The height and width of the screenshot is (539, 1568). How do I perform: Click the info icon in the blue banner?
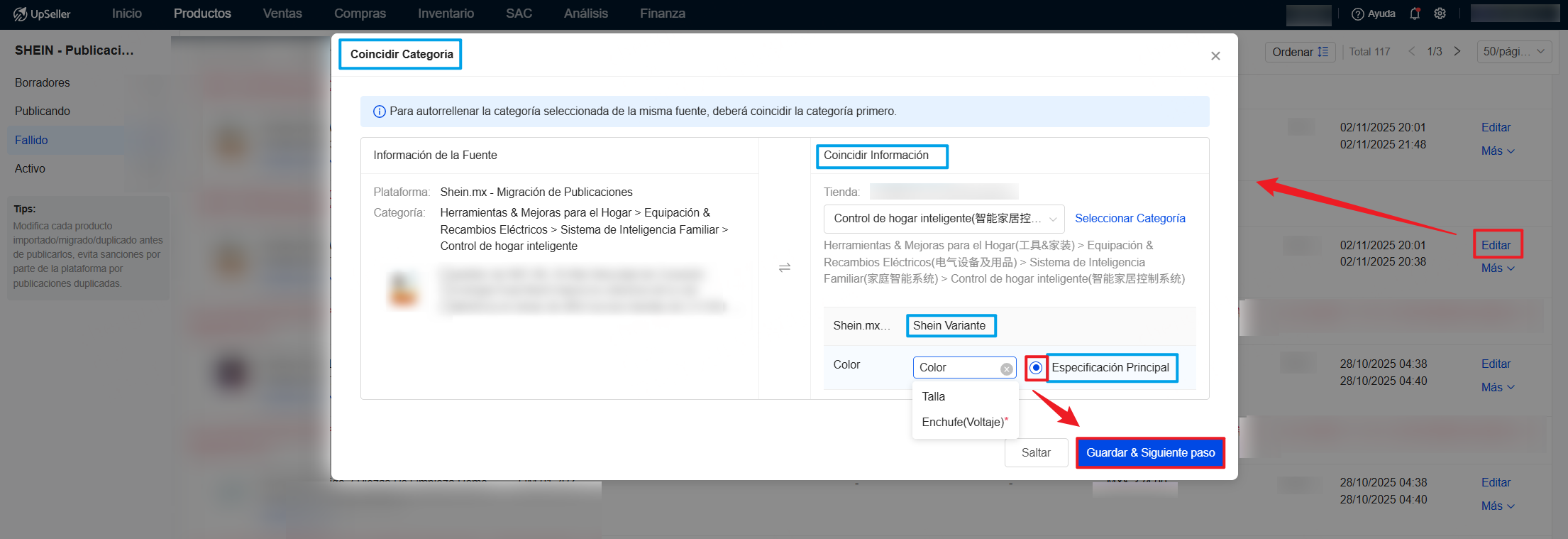(380, 111)
